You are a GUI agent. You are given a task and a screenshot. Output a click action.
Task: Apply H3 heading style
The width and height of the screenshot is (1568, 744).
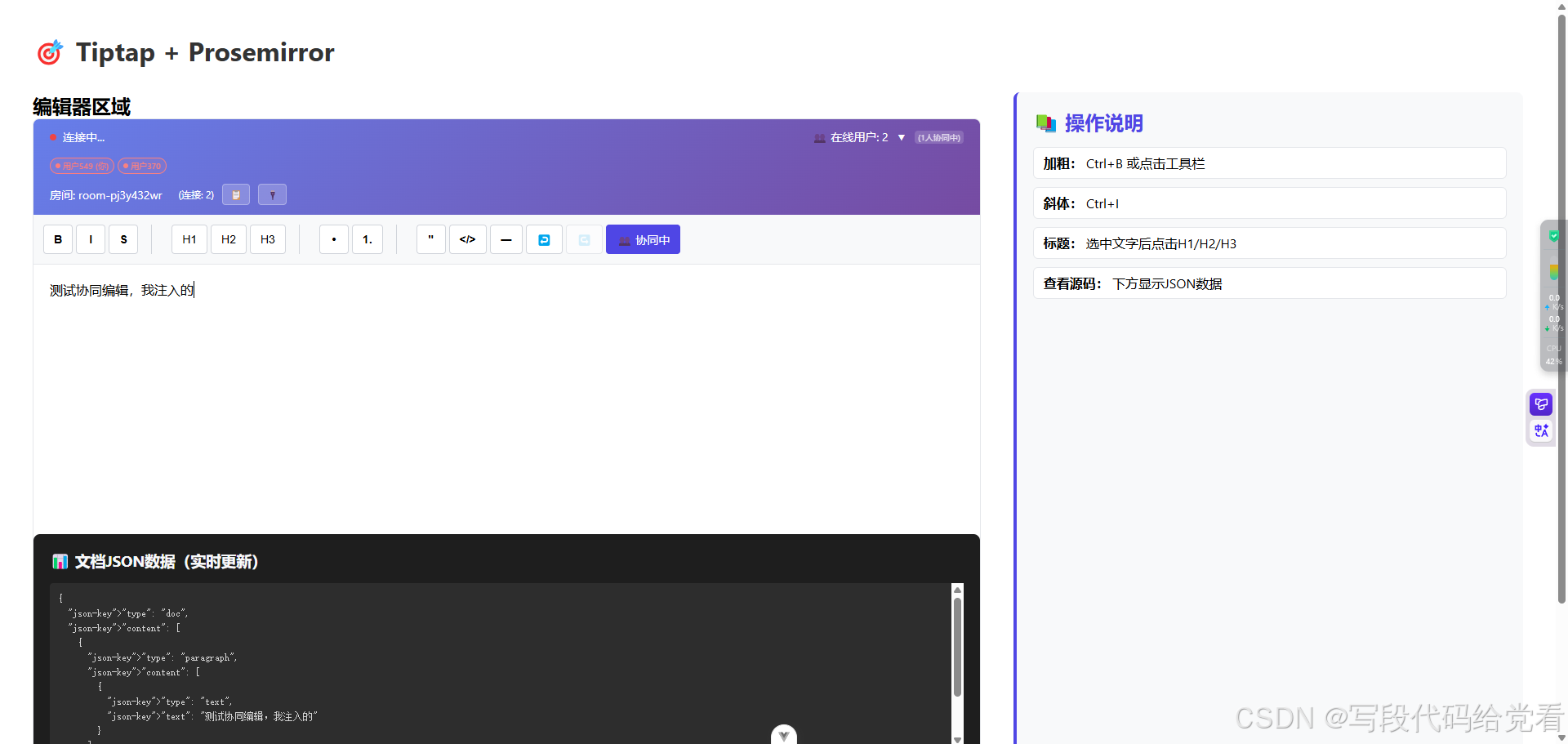[x=268, y=239]
